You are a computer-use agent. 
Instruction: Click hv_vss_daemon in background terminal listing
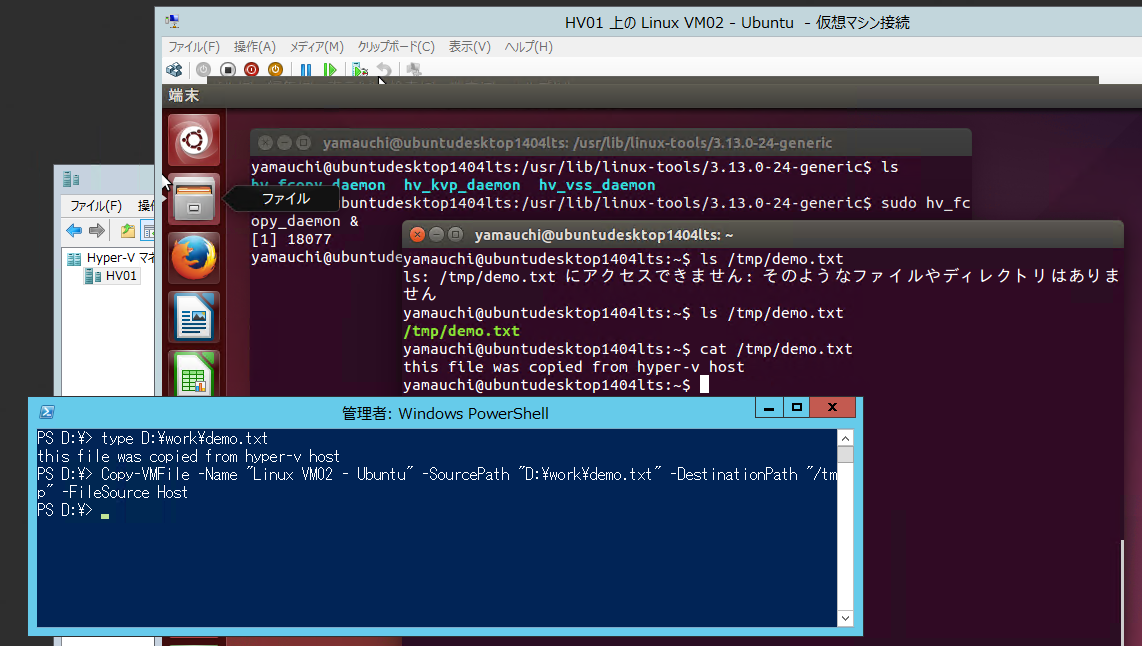tap(597, 185)
